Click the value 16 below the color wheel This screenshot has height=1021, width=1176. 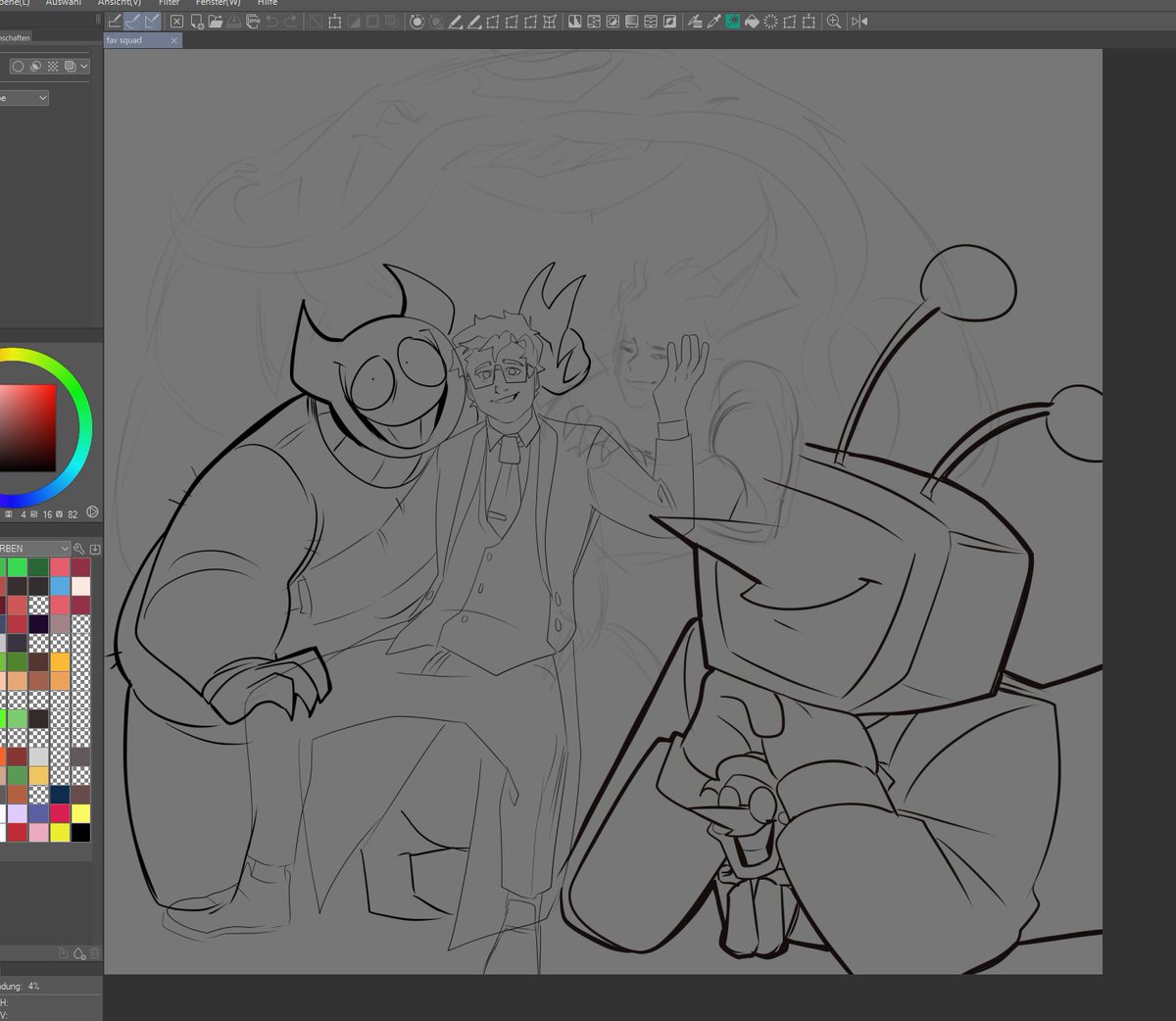coord(48,513)
